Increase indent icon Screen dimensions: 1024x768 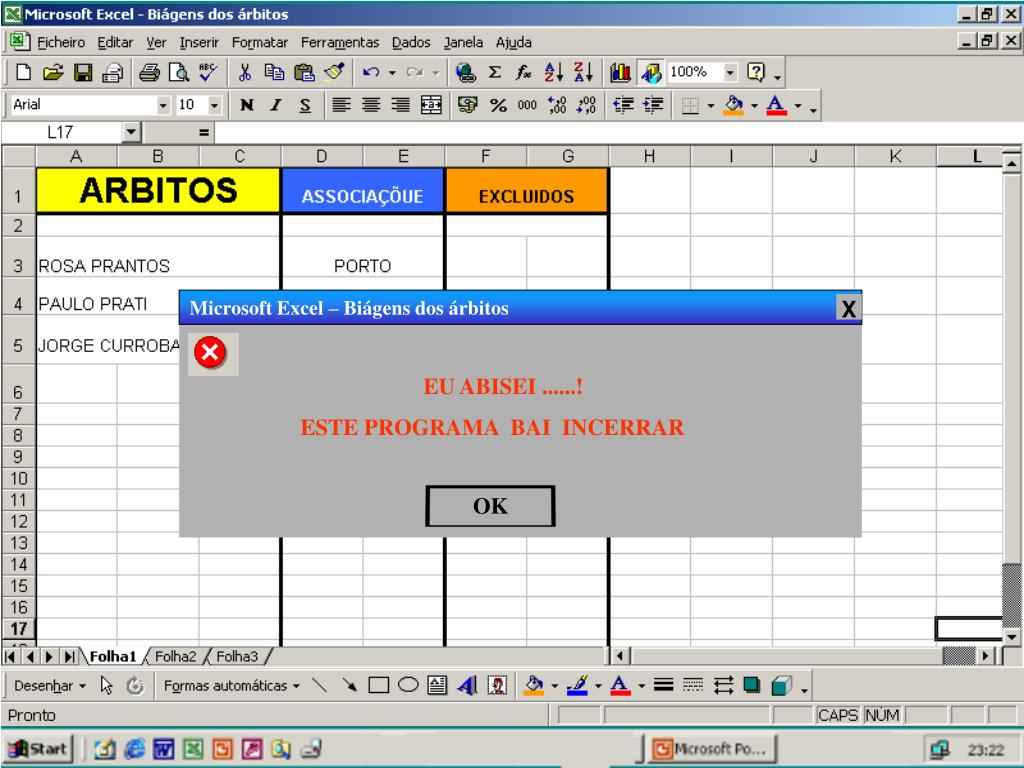[x=653, y=105]
